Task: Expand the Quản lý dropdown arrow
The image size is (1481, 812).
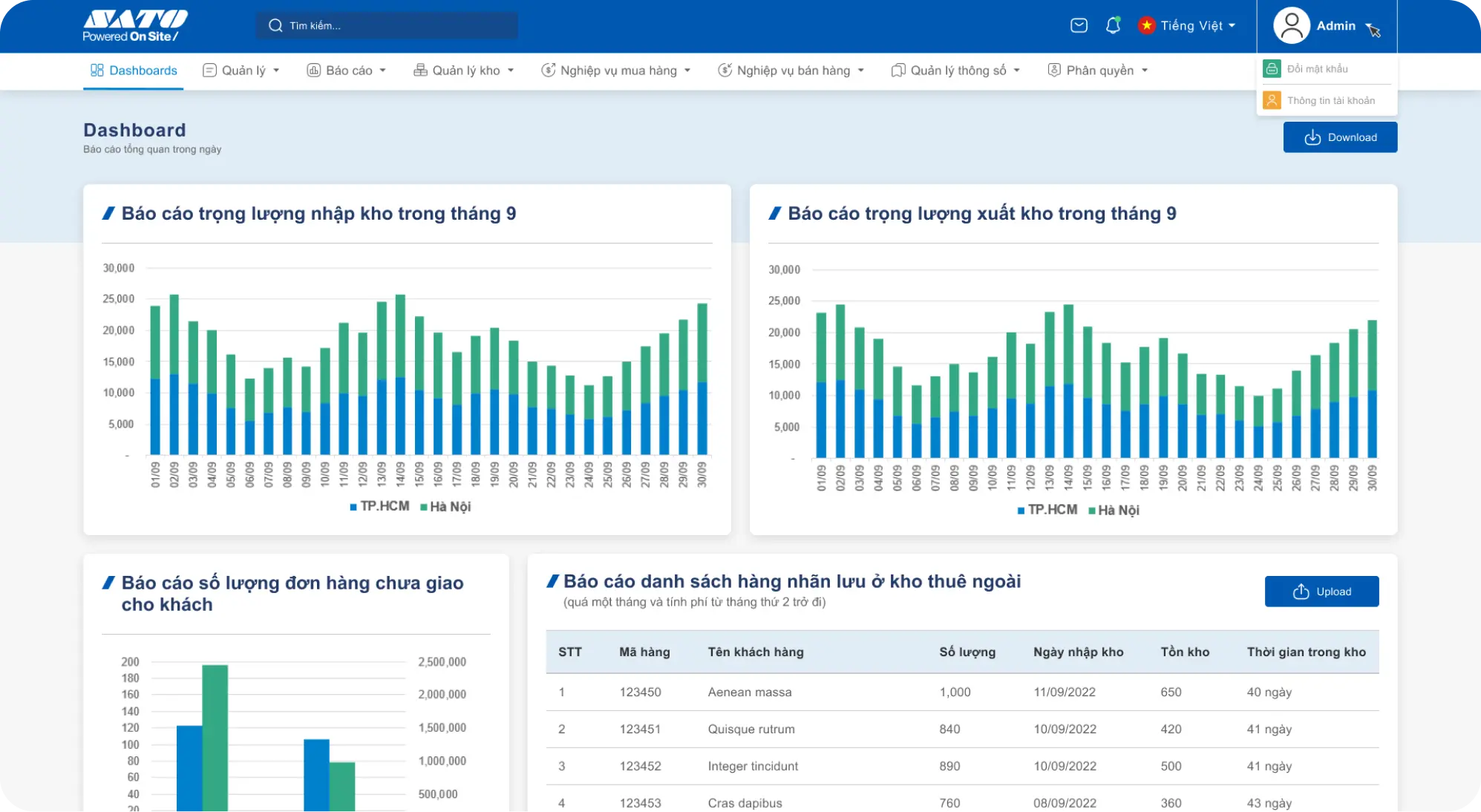Action: [276, 71]
